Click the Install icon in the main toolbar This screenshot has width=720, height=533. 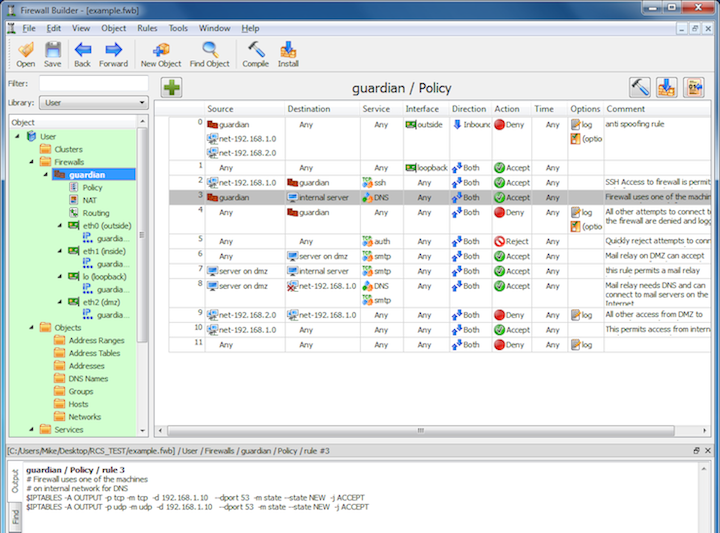coord(288,54)
